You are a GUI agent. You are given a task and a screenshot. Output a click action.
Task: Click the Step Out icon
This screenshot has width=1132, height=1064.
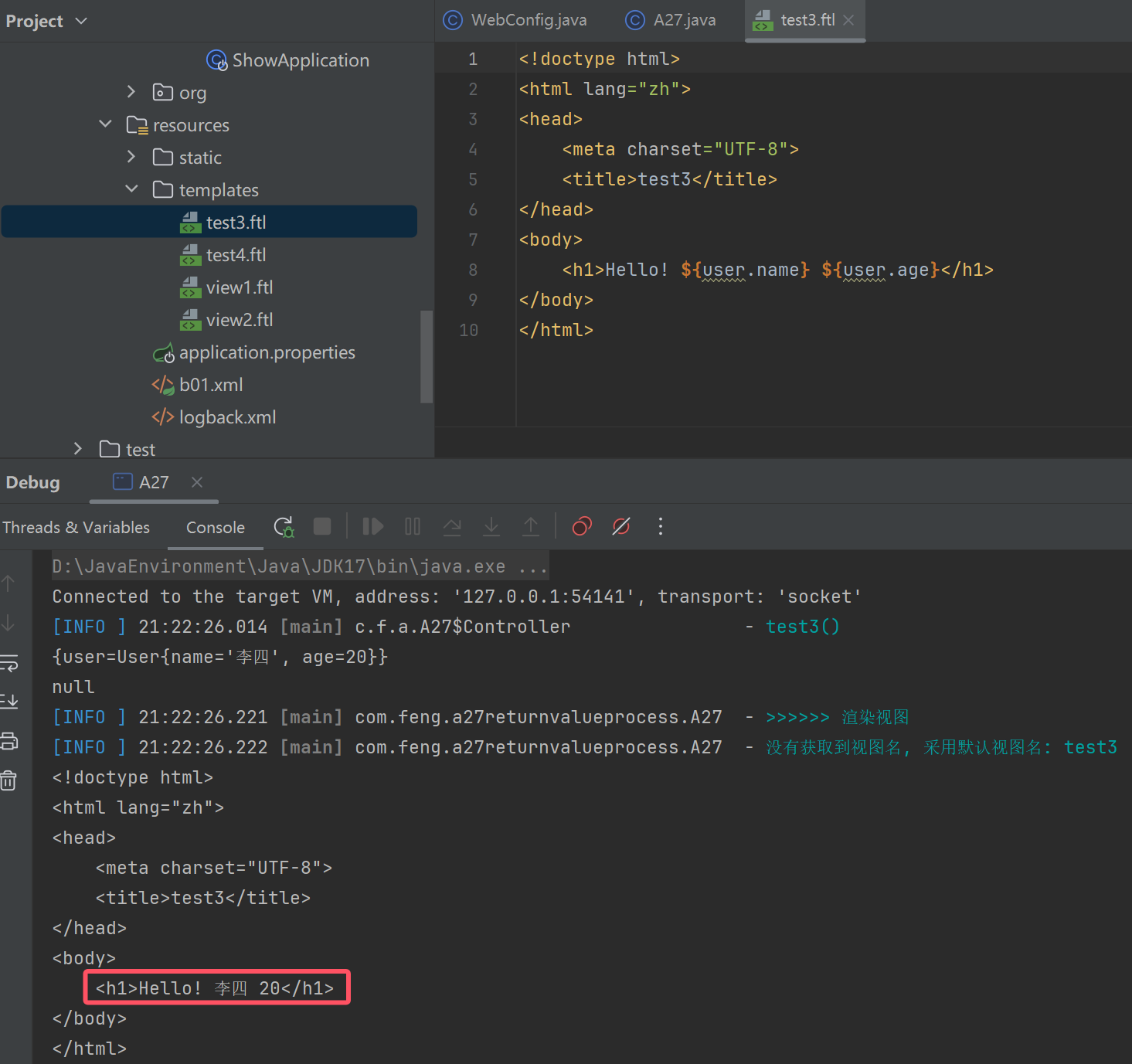click(x=531, y=527)
